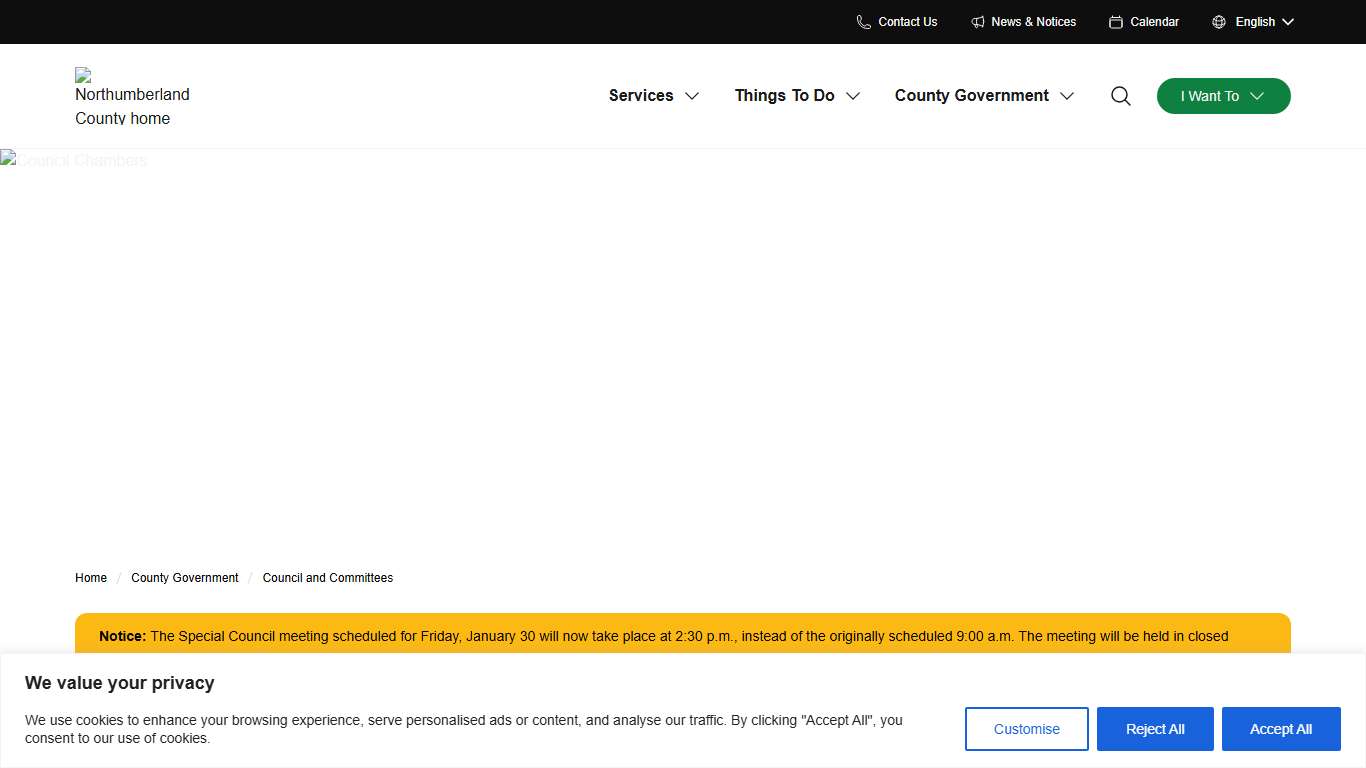Expand the Services menu
The height and width of the screenshot is (768, 1366).
654,96
